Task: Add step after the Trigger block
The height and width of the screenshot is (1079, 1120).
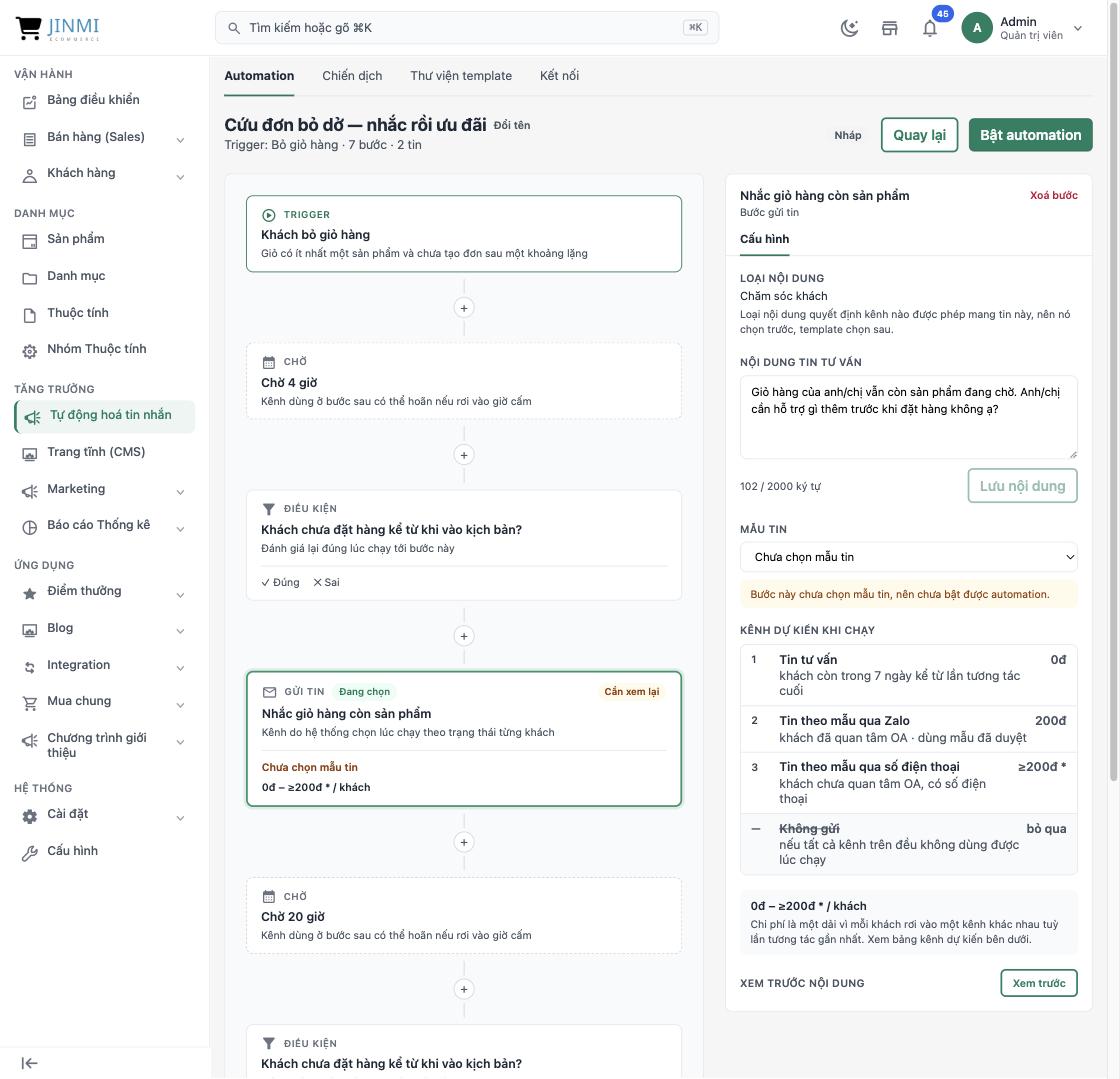Action: tap(464, 308)
